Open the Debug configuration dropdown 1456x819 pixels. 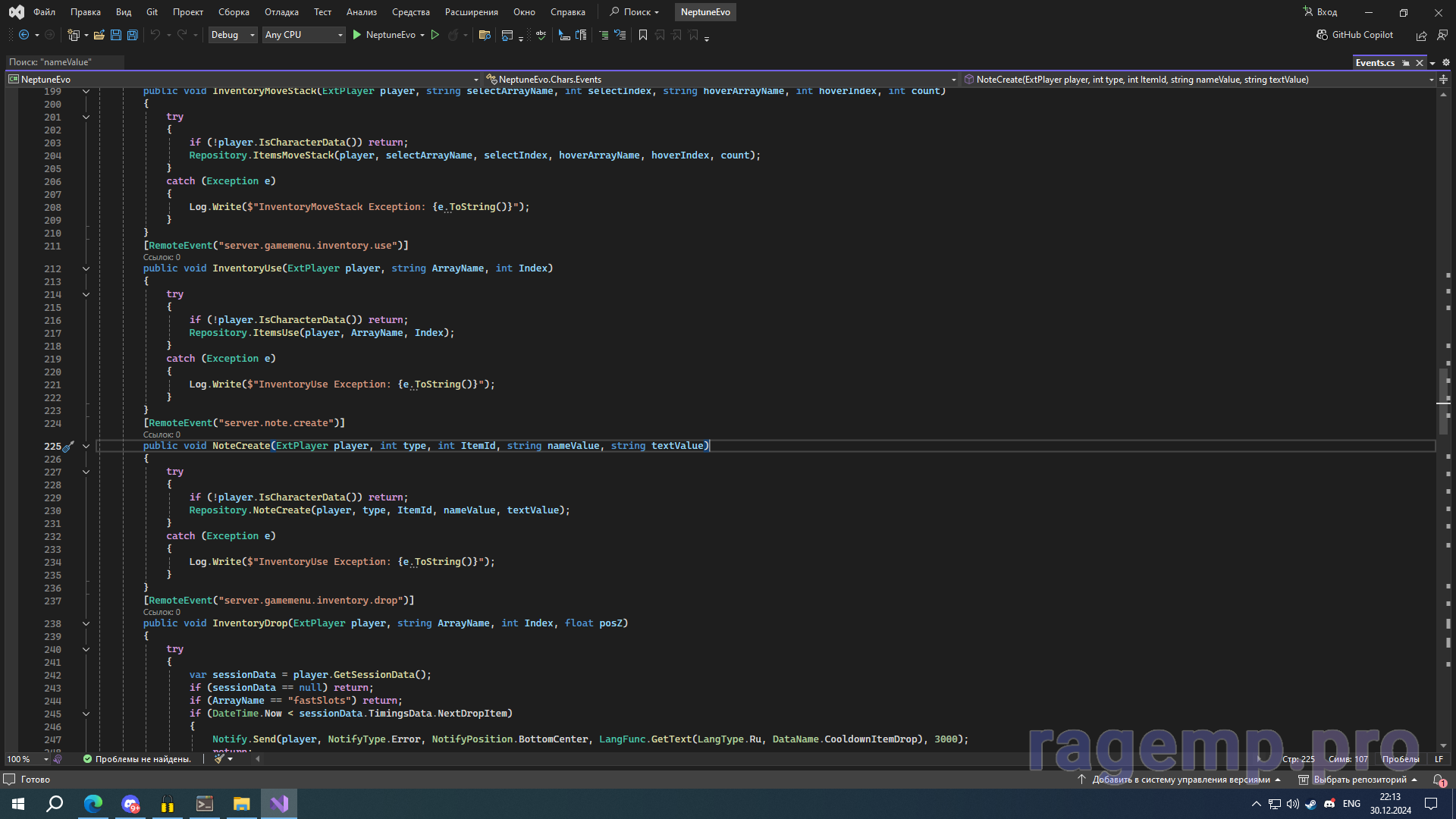tap(233, 35)
